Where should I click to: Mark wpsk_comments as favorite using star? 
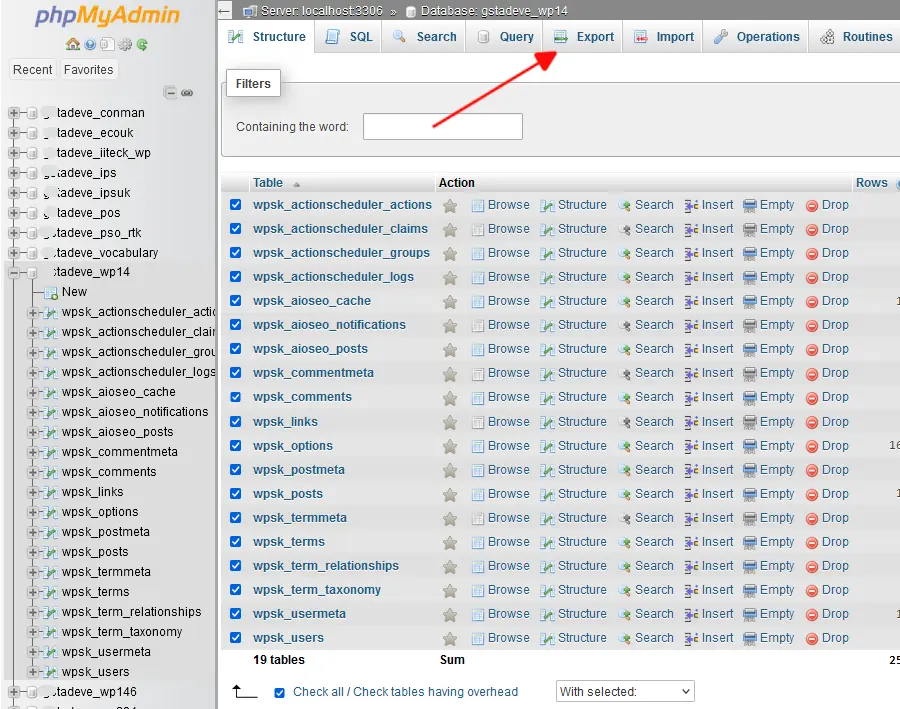click(x=450, y=398)
